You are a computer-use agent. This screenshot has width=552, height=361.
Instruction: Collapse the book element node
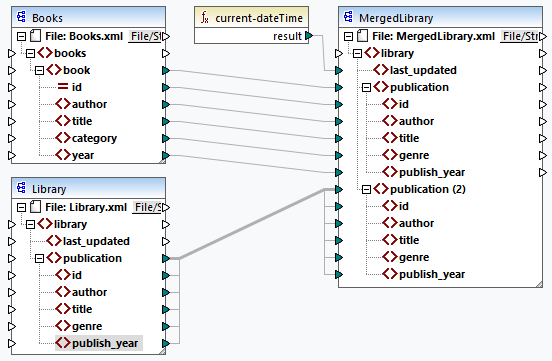[39, 70]
